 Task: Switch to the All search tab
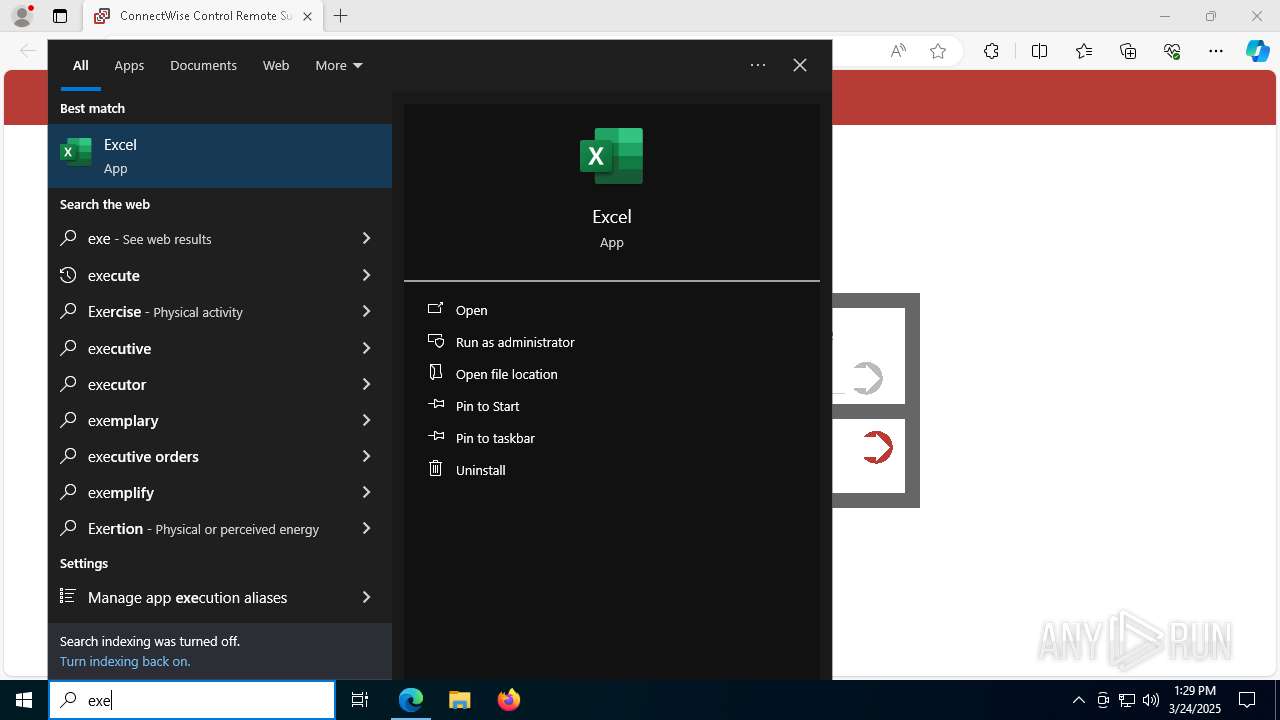[81, 65]
